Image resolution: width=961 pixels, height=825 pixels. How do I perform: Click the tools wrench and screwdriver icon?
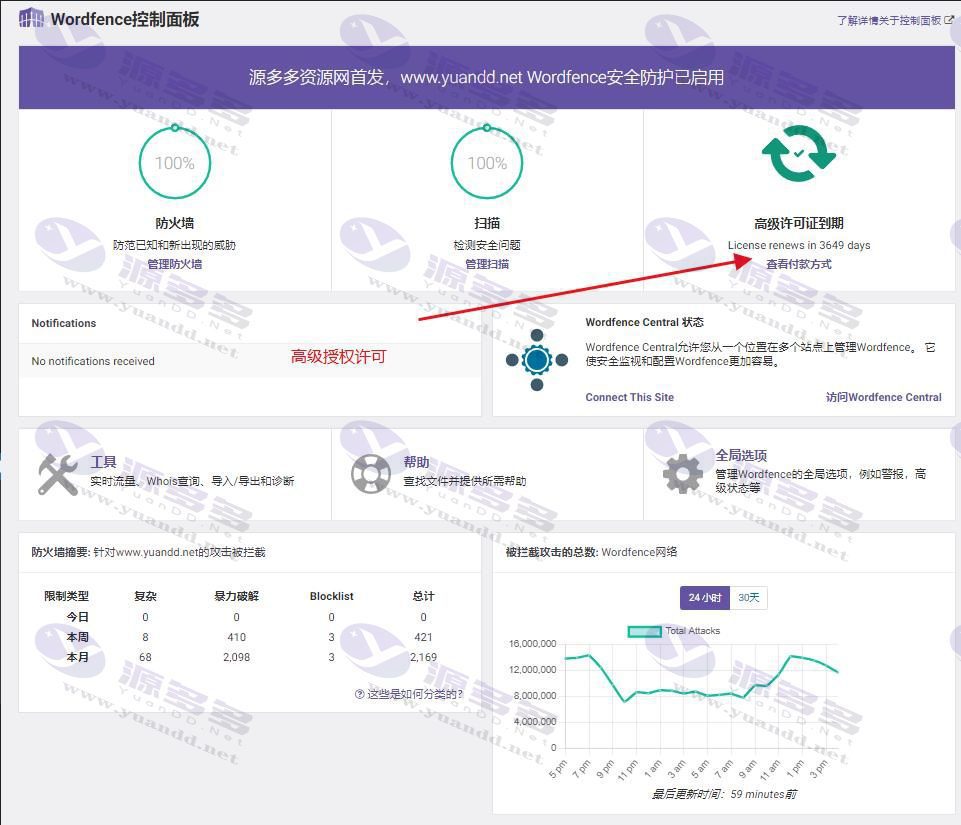[58, 474]
